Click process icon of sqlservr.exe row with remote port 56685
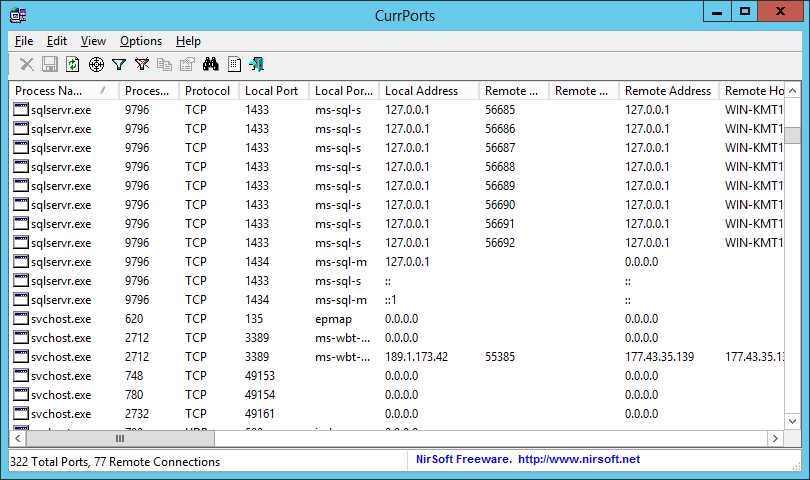 tap(21, 110)
